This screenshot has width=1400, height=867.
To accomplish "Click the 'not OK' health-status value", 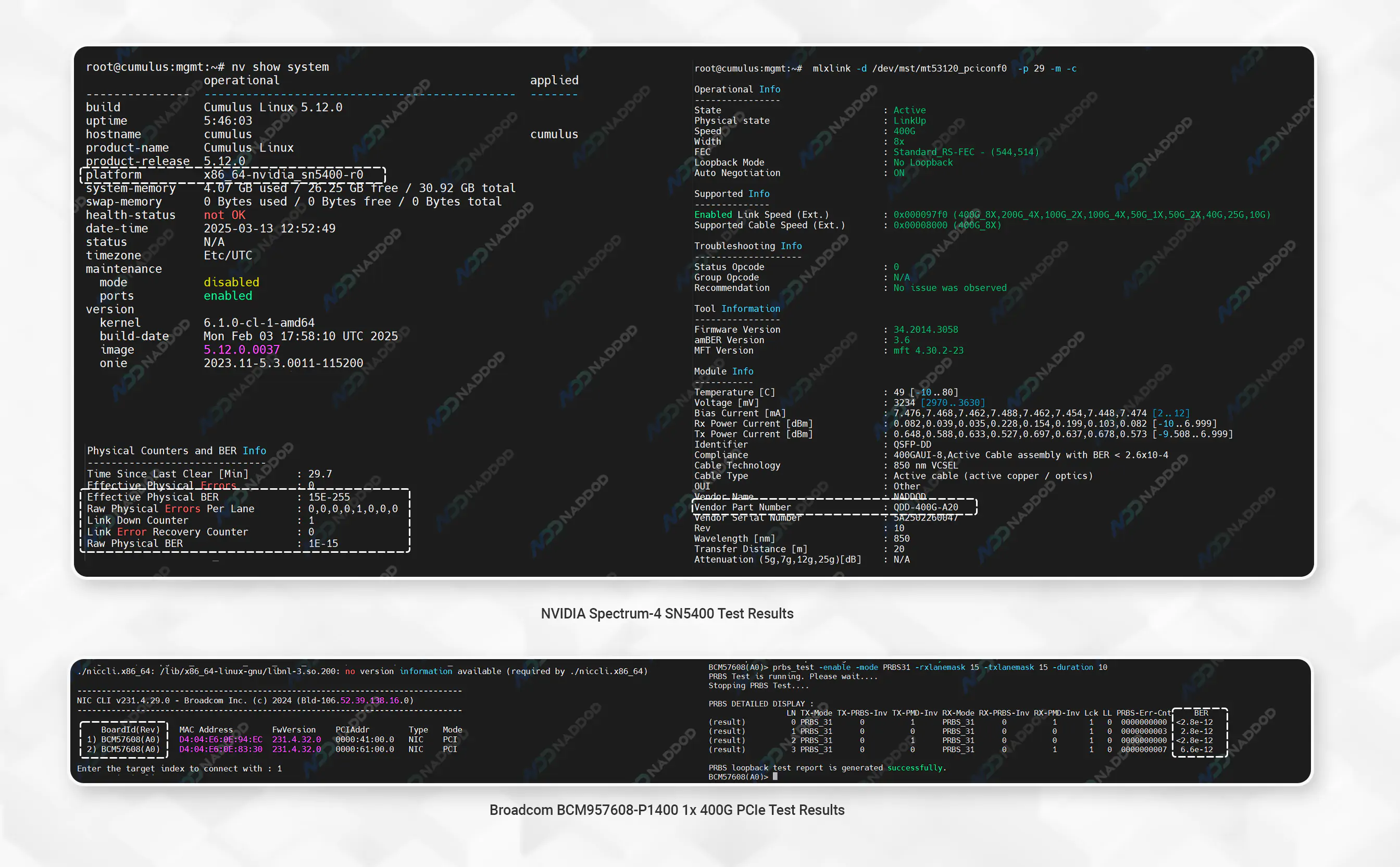I will coord(224,215).
